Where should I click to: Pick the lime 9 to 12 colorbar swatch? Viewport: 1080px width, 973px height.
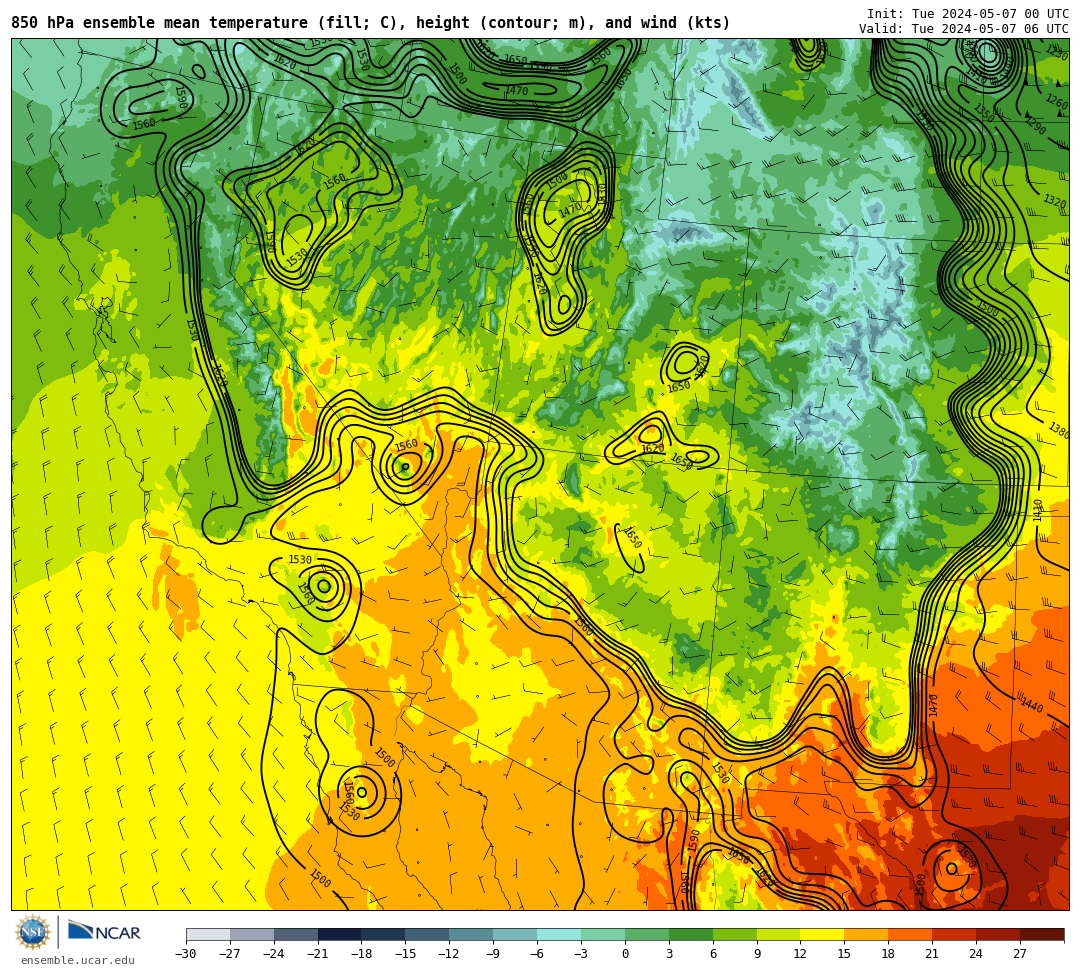(x=779, y=934)
